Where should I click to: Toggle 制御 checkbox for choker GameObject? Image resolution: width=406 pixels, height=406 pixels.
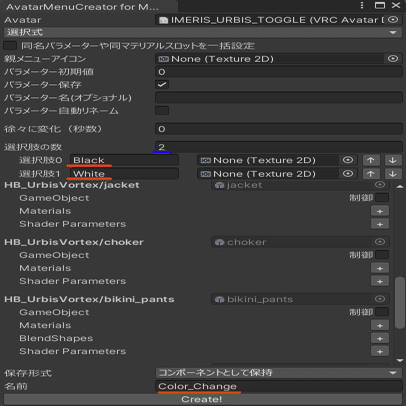[x=382, y=255]
